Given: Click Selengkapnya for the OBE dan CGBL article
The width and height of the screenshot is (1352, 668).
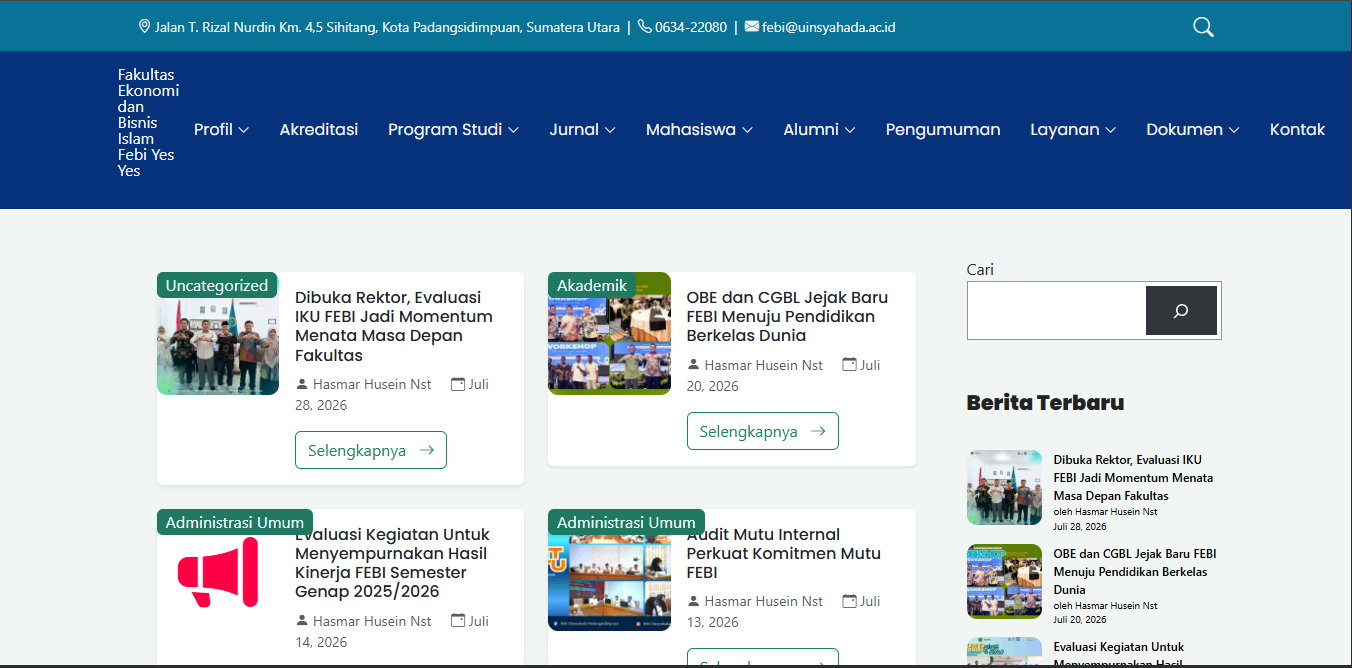Looking at the screenshot, I should click(763, 431).
